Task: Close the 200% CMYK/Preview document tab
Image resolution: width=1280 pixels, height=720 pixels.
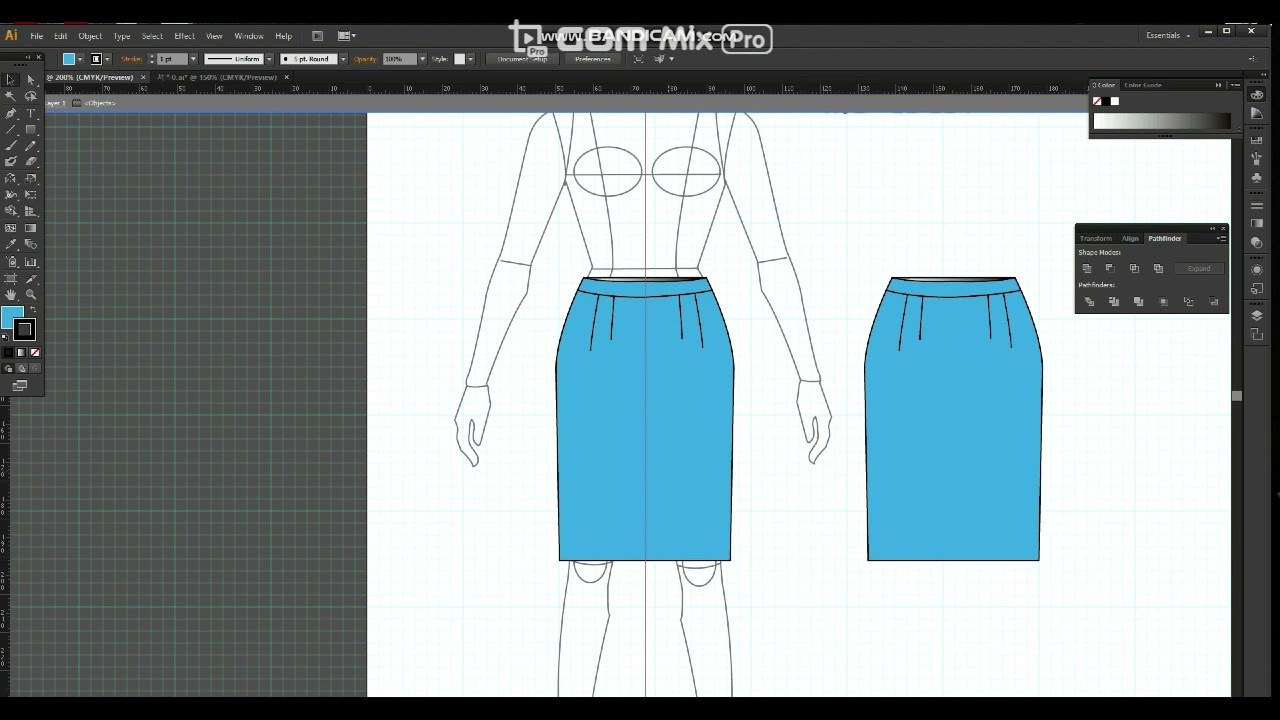Action: 143,77
